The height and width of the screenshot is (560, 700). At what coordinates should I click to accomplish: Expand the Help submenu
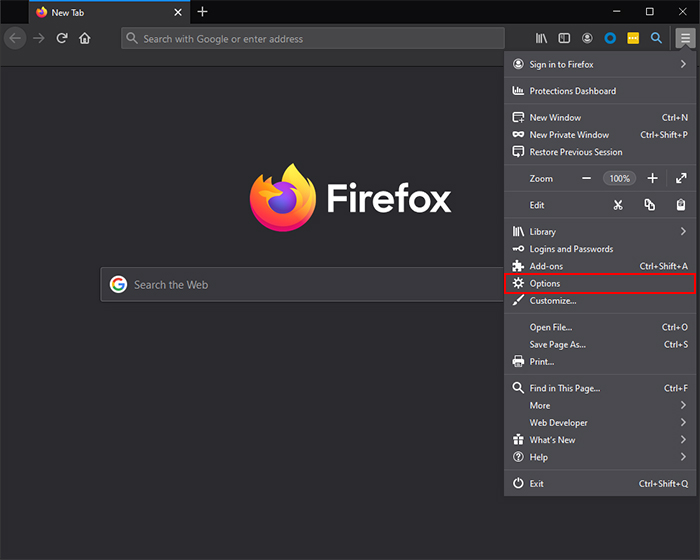coord(600,457)
